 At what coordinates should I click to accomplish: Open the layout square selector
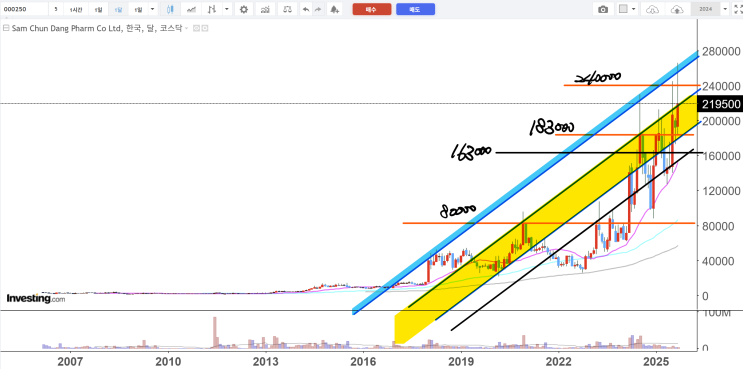coord(624,9)
